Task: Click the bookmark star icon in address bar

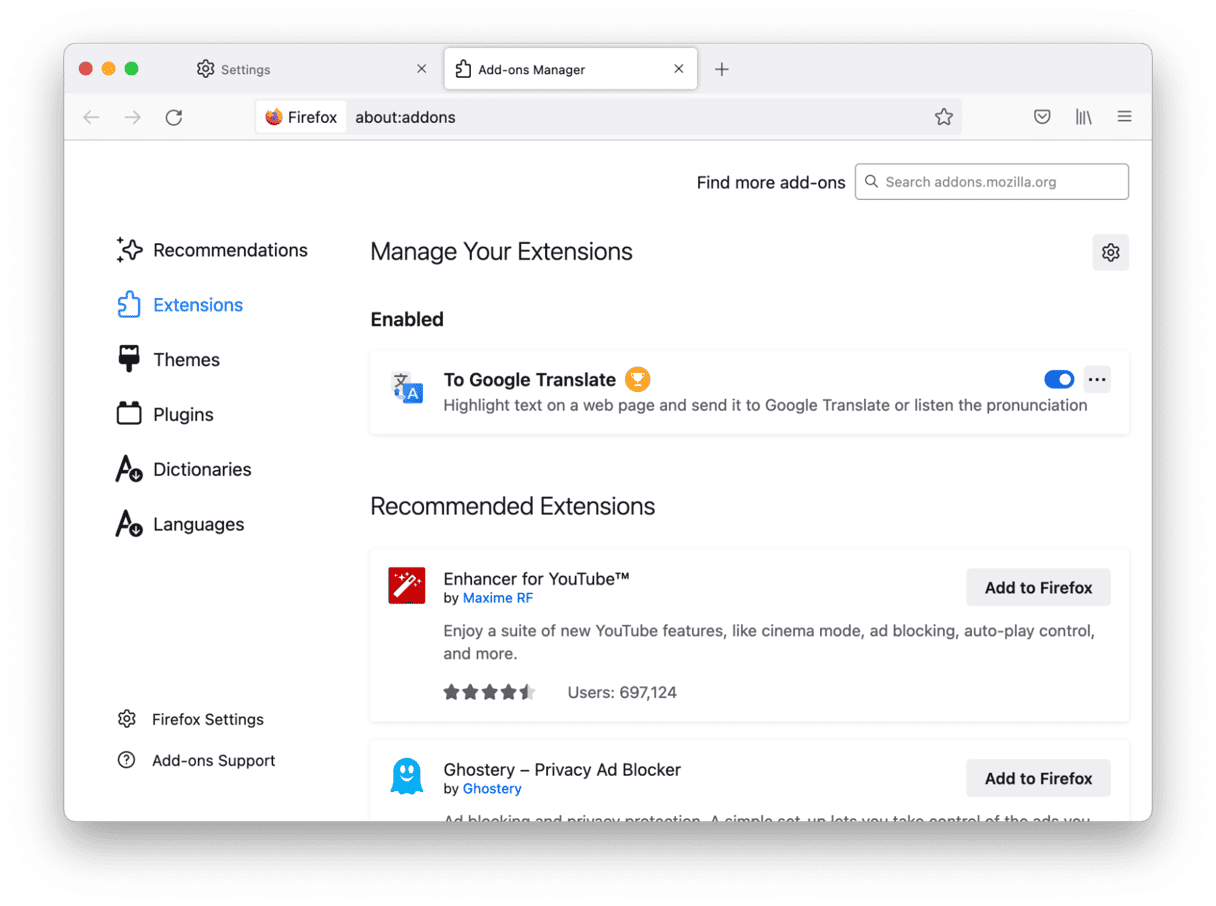Action: click(943, 117)
